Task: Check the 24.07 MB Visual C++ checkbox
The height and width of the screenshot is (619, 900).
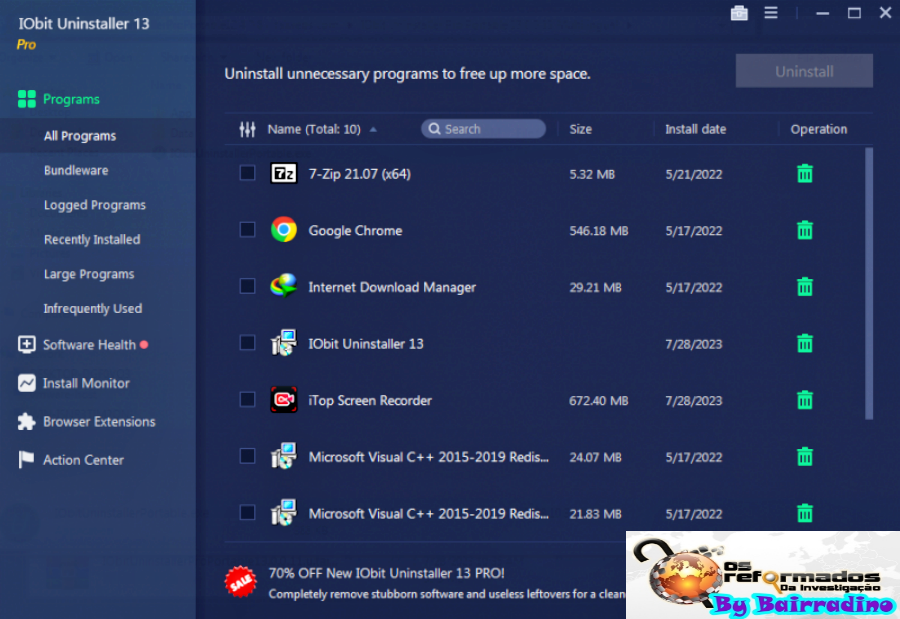Action: click(x=247, y=456)
